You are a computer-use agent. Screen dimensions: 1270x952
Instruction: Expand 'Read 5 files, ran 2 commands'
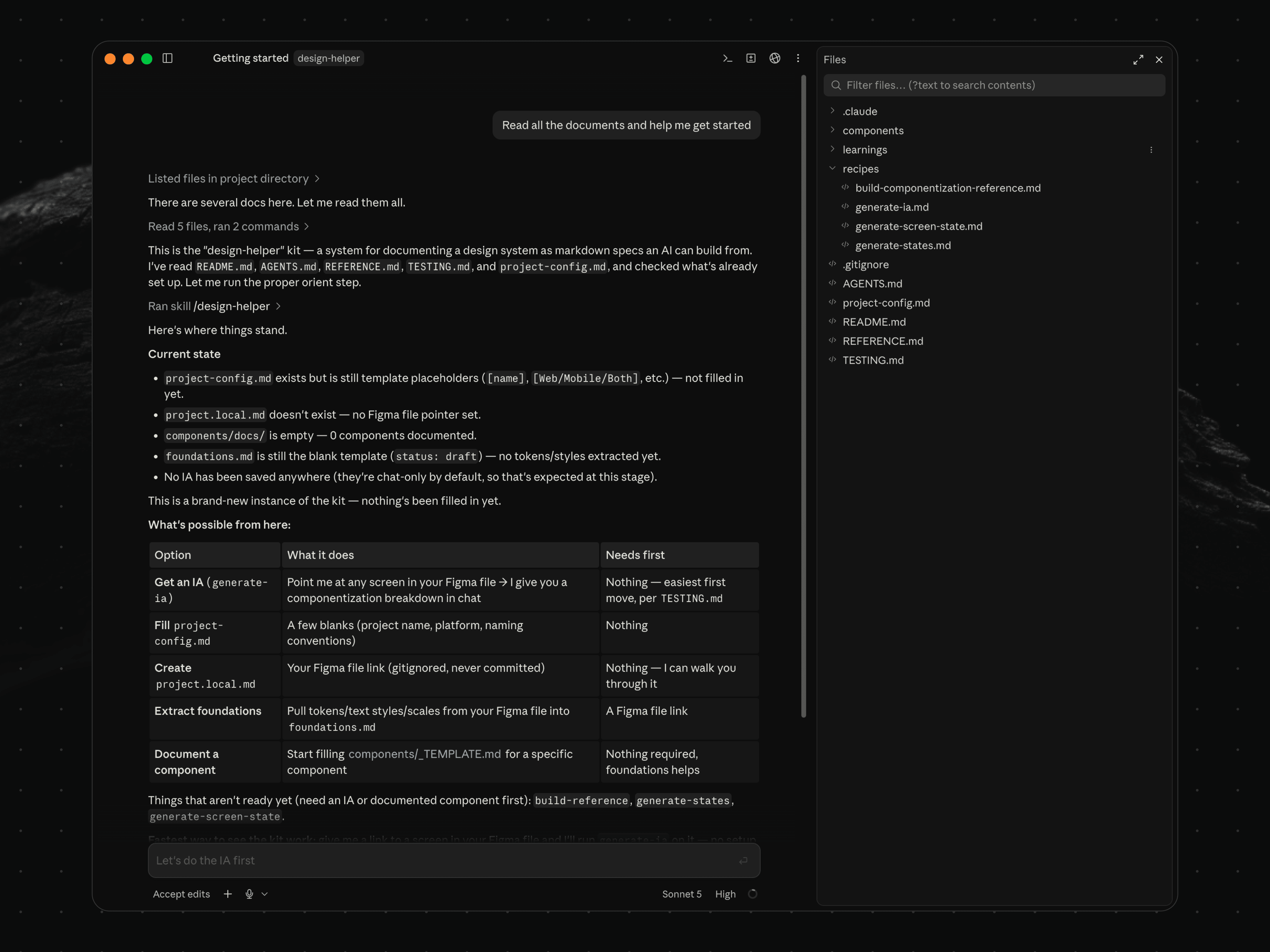228,227
